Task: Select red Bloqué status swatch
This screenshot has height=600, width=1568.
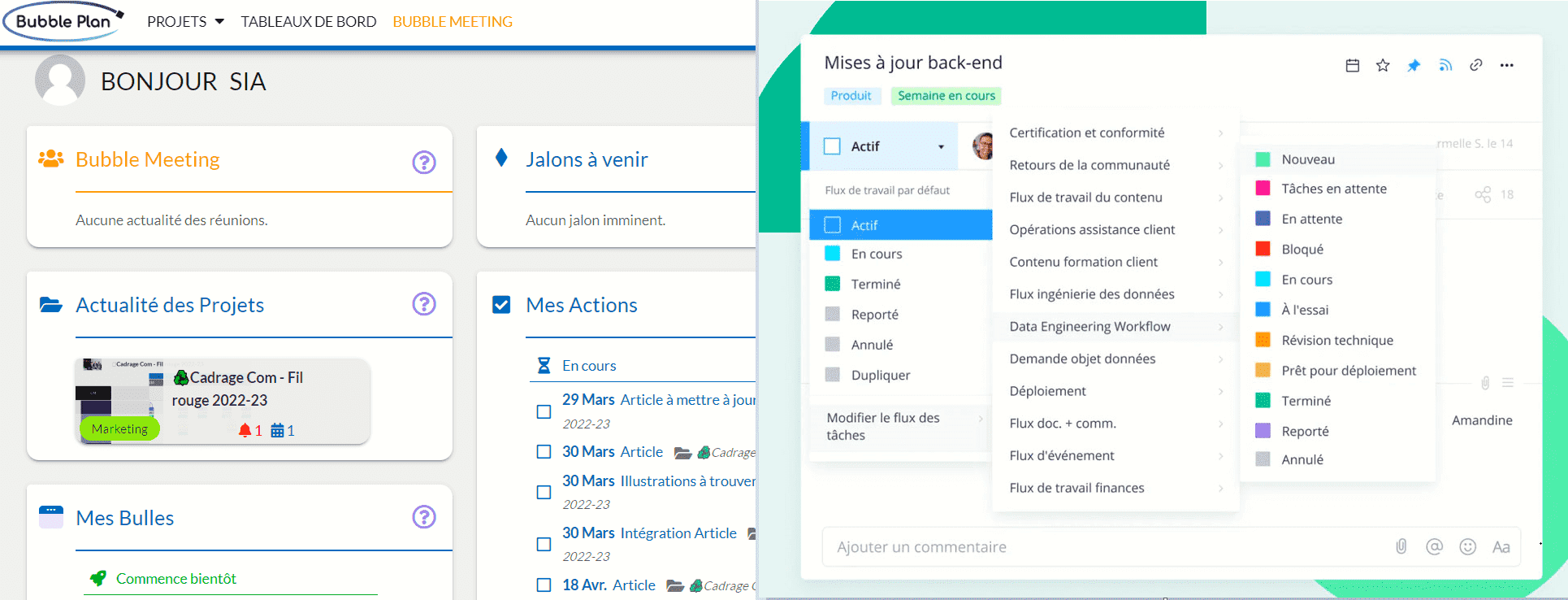Action: tap(1263, 249)
